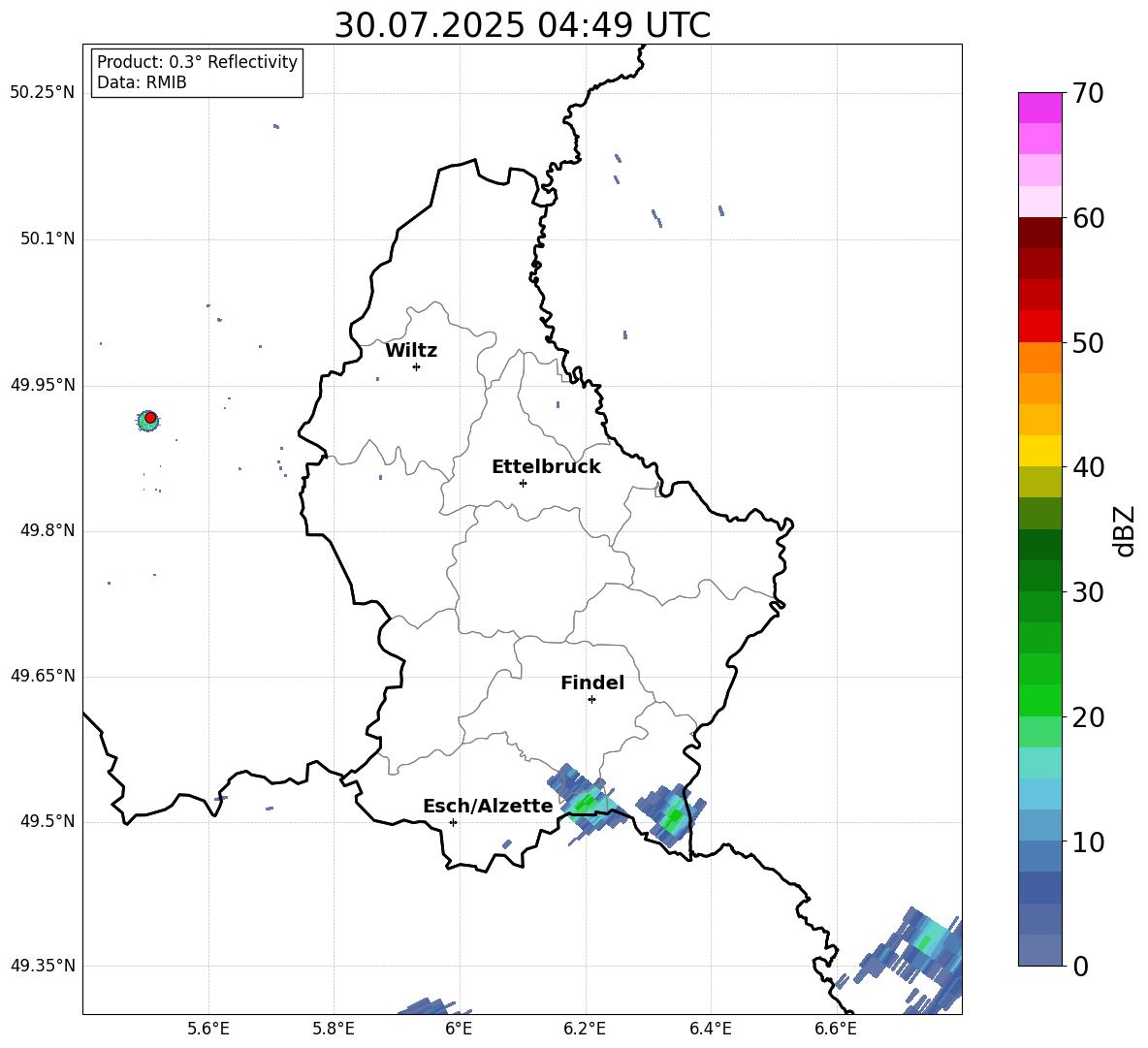Click the Esch/Alzette station cross marker
The width and height of the screenshot is (1148, 1048).
453,822
